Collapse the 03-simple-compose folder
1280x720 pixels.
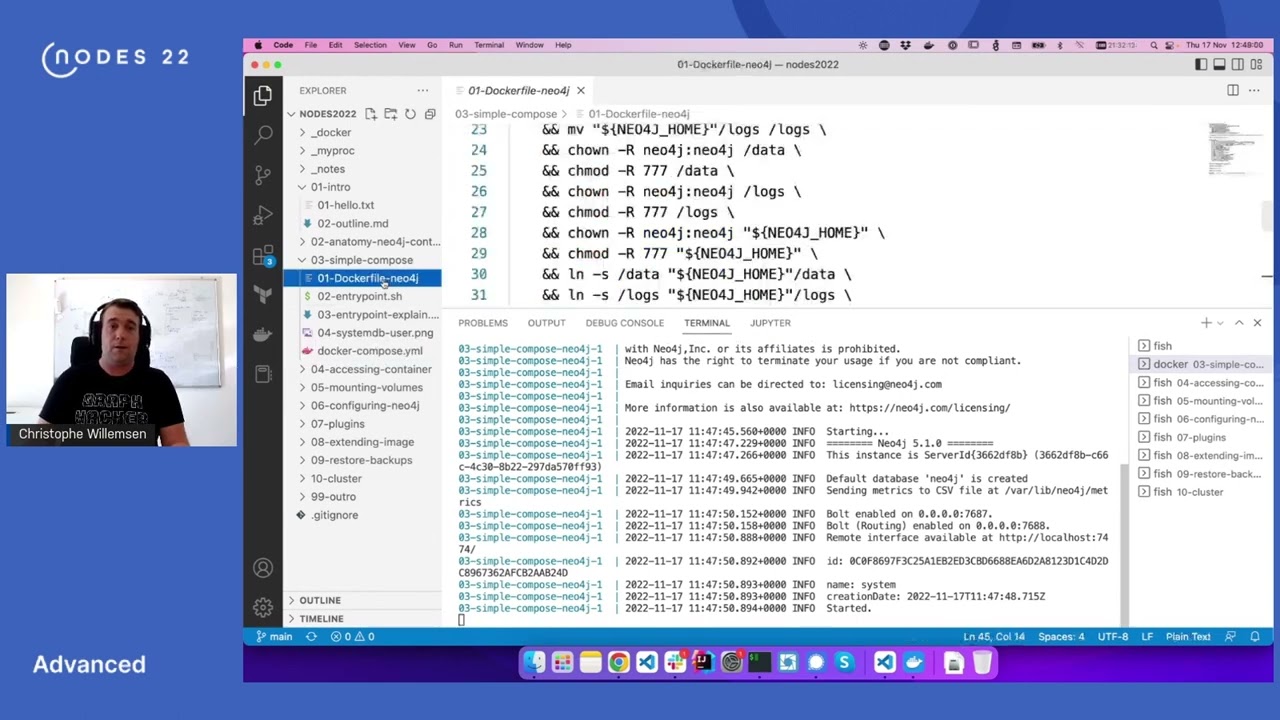pyautogui.click(x=362, y=260)
